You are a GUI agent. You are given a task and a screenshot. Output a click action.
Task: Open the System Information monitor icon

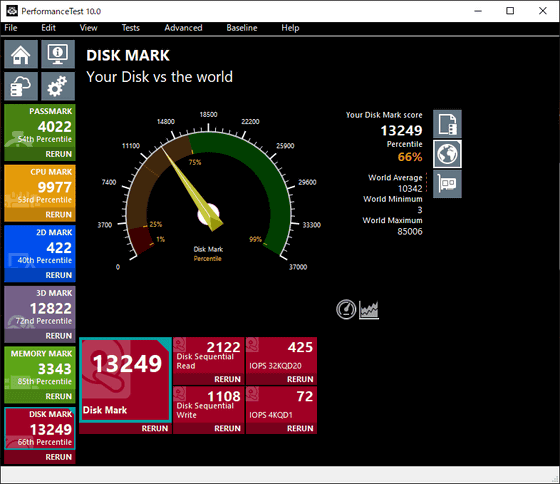click(58, 54)
